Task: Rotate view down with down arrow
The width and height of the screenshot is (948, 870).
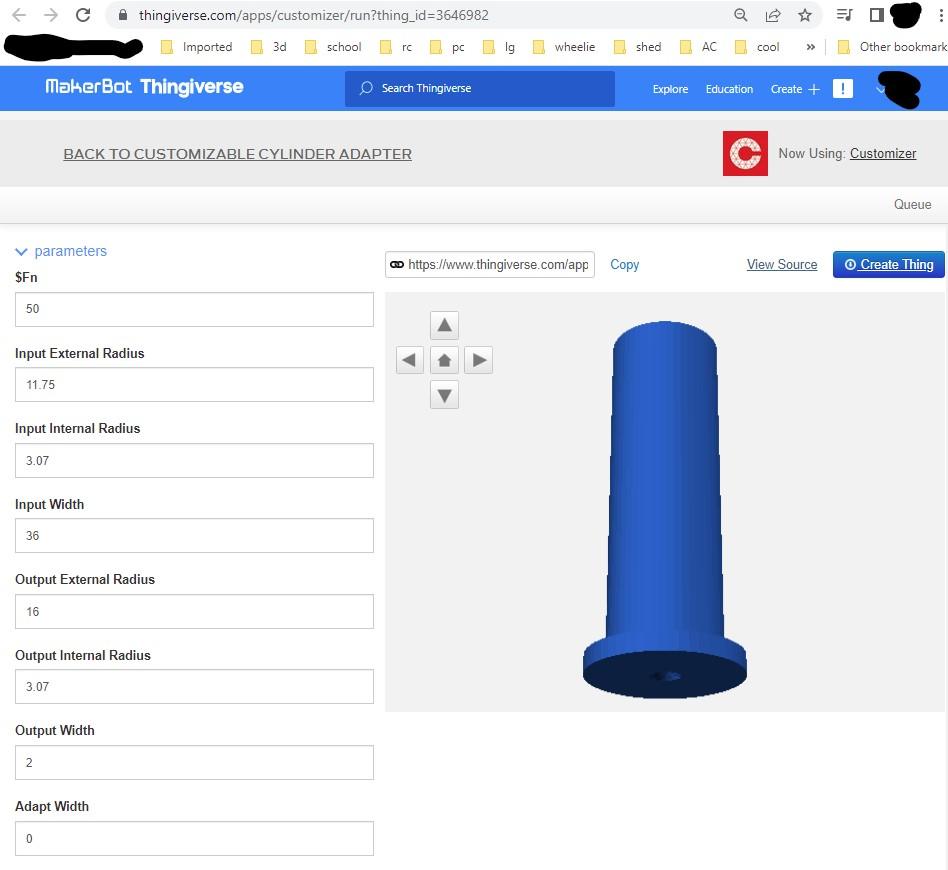Action: (x=444, y=395)
